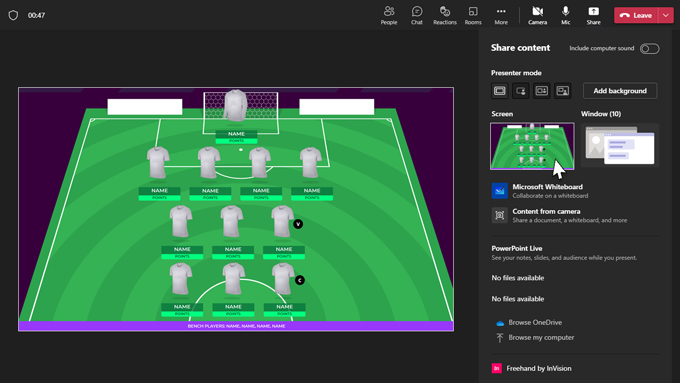Click the vice-captain V badge
This screenshot has width=680, height=383.
[298, 224]
